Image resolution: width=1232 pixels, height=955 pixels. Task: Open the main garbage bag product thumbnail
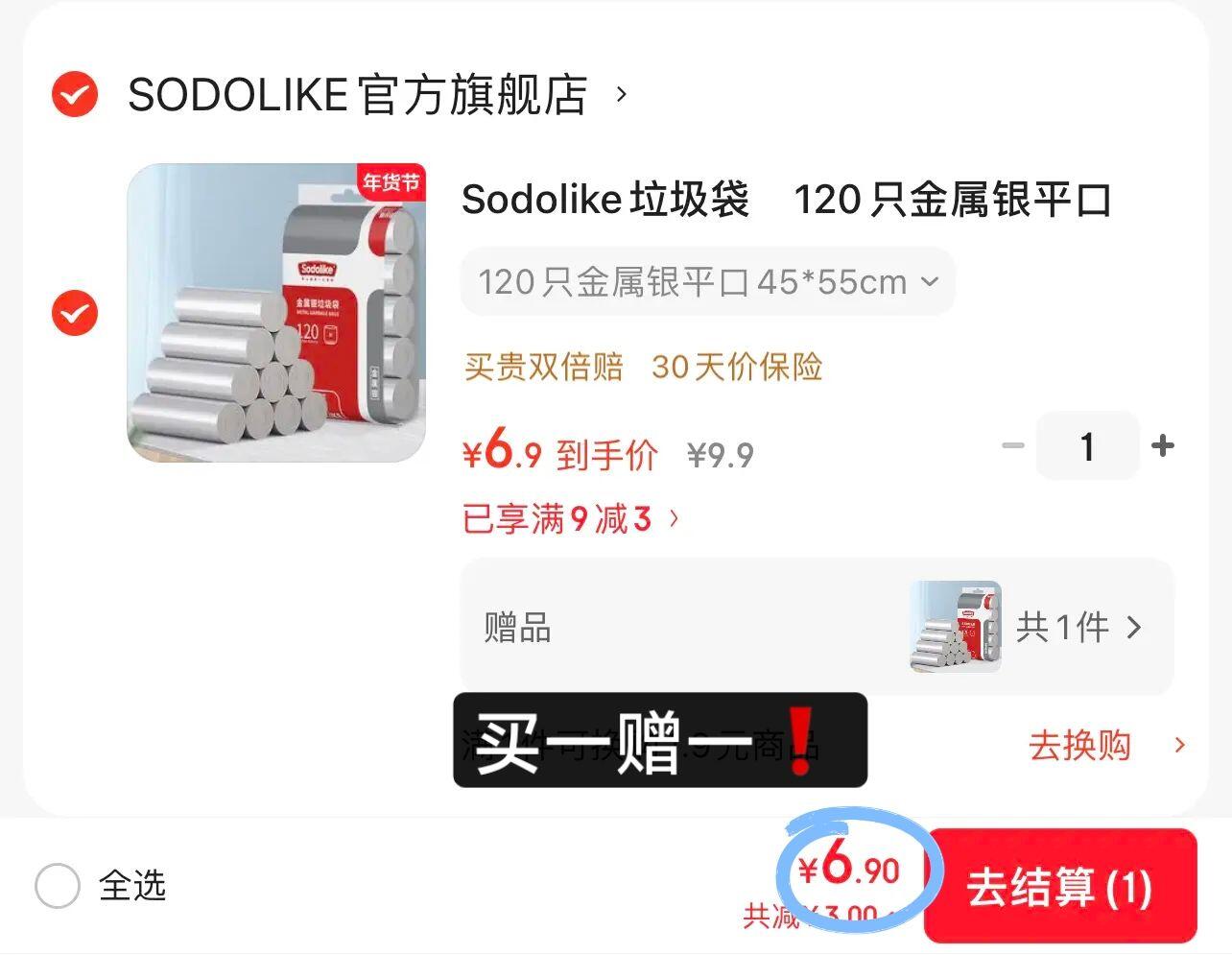[x=276, y=313]
